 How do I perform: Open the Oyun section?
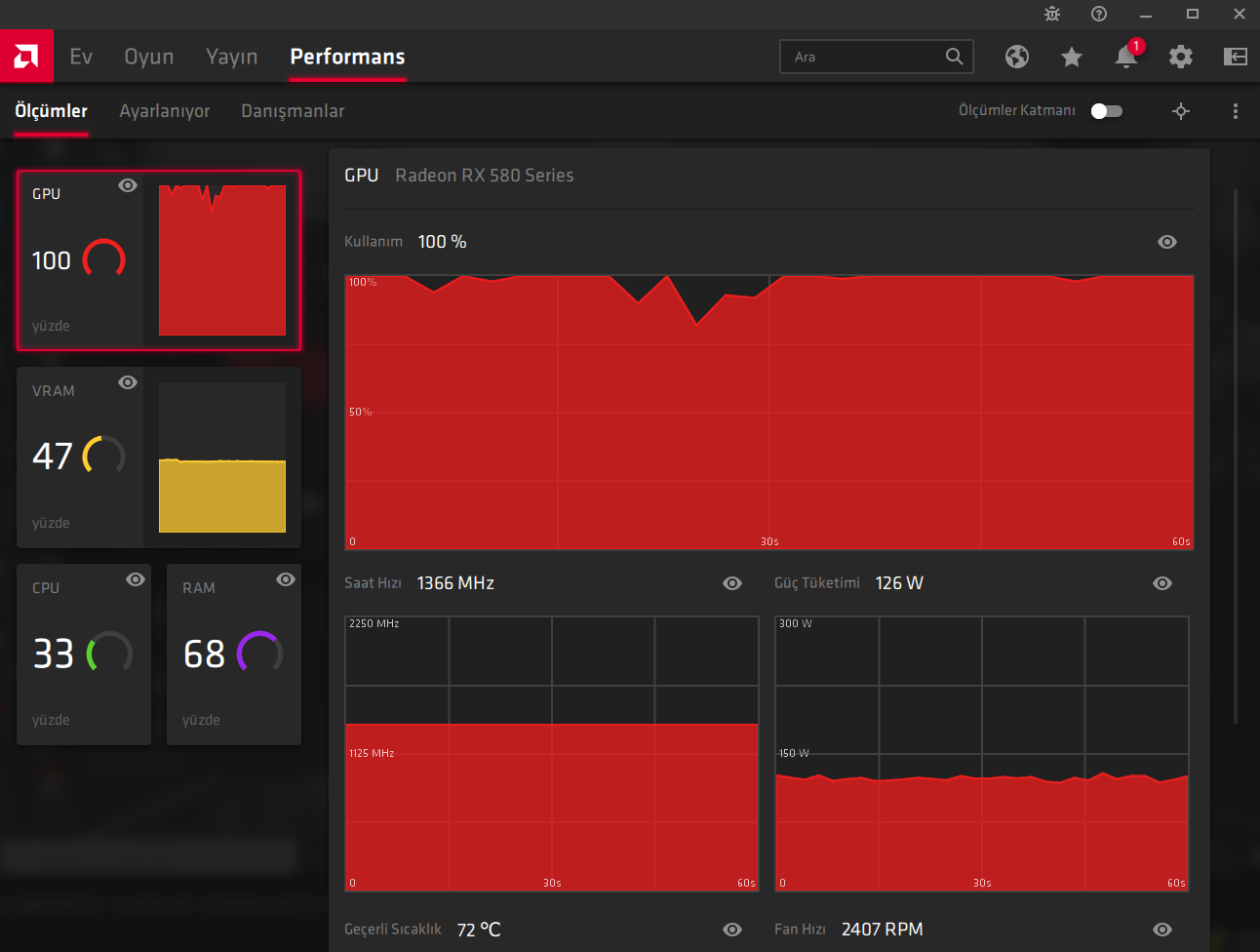[x=148, y=57]
